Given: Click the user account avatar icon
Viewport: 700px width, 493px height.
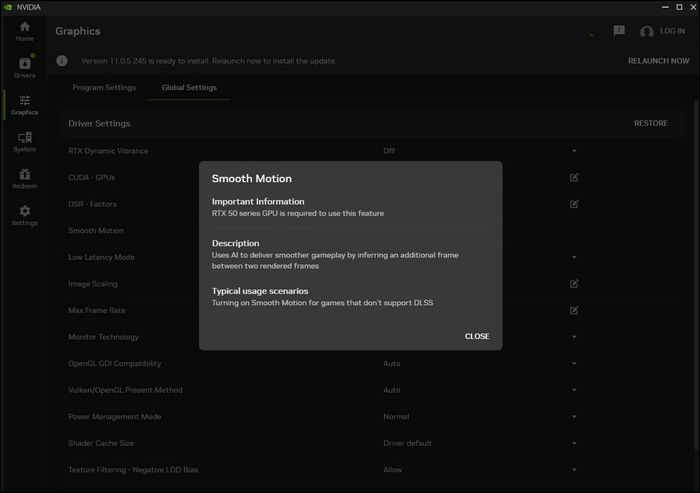Looking at the screenshot, I should point(646,32).
